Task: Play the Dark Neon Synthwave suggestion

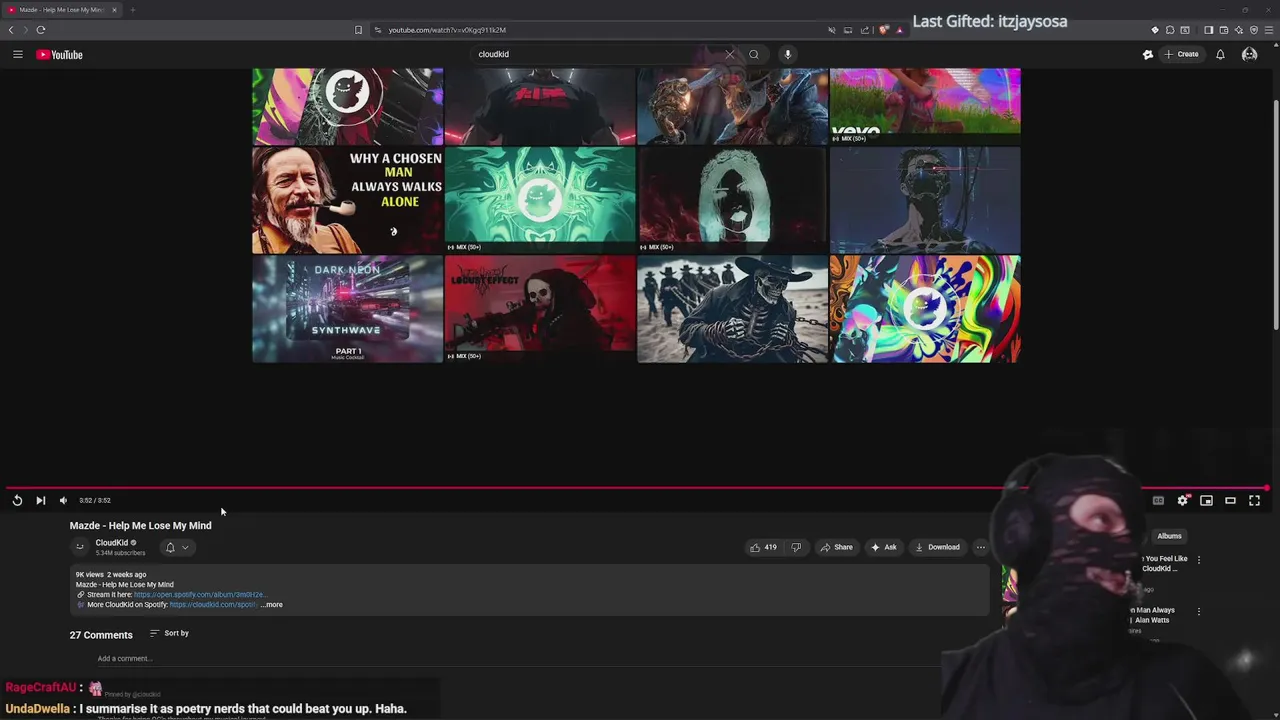Action: [347, 309]
